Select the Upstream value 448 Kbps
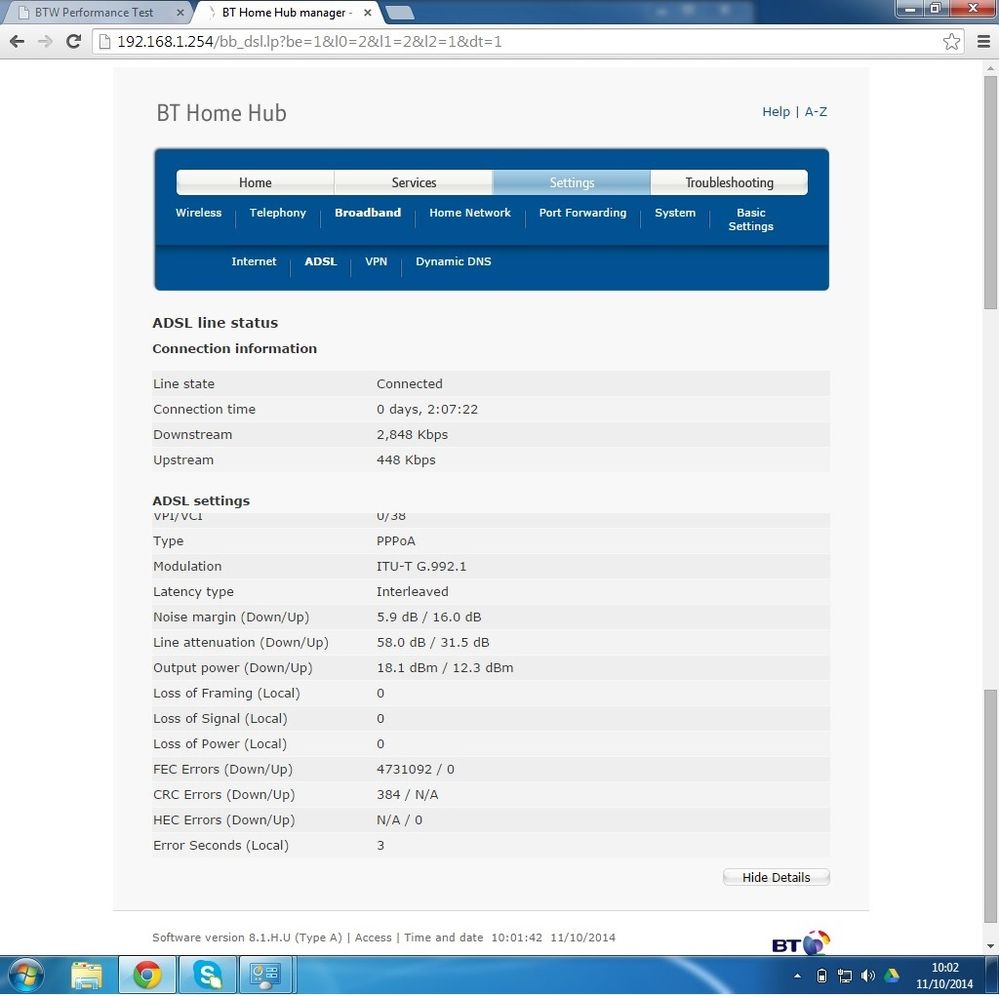 pos(406,460)
